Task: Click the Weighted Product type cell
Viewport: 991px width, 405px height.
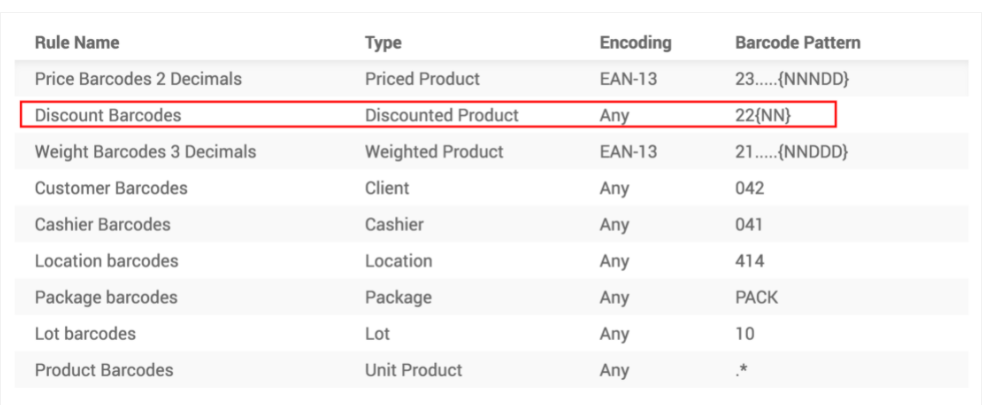Action: point(434,152)
